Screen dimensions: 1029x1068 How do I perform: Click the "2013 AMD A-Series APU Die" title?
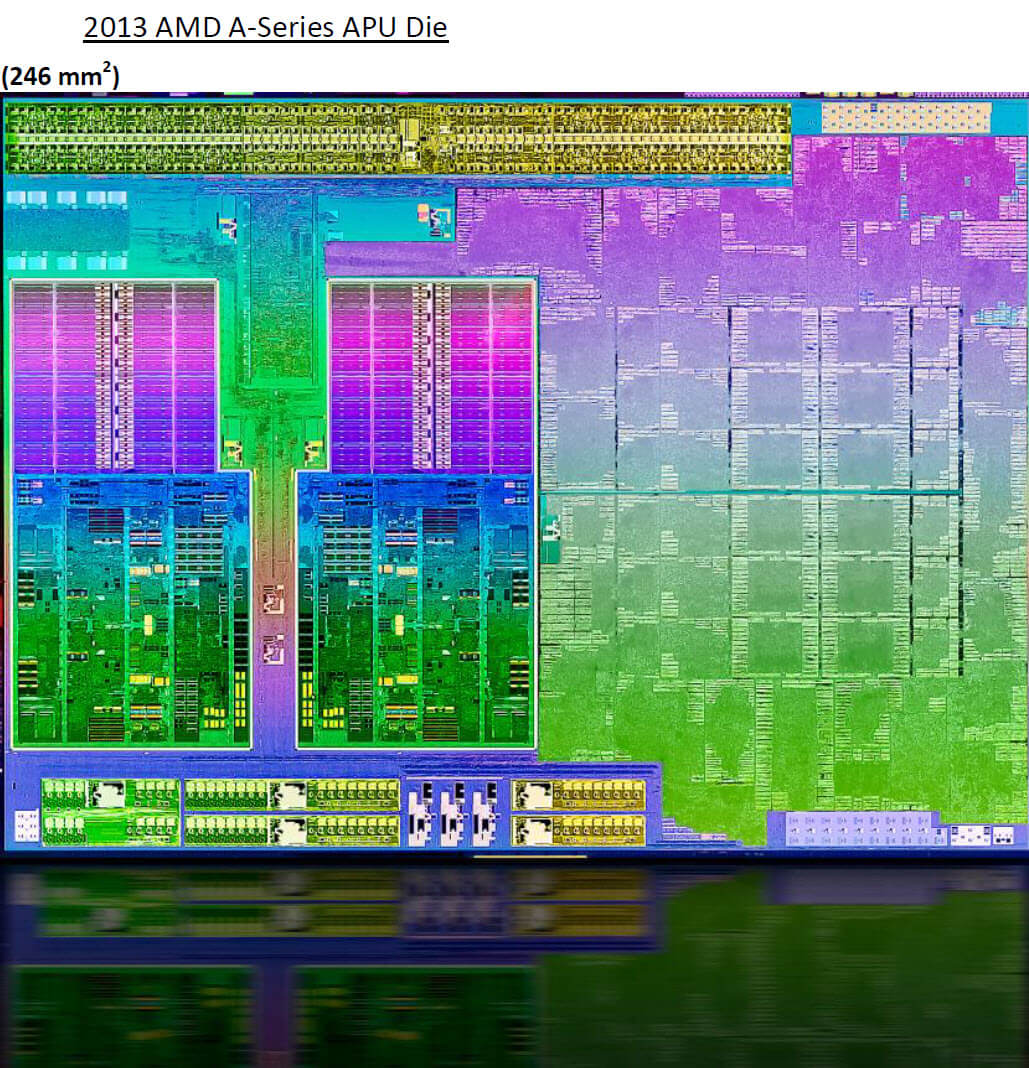tap(266, 28)
